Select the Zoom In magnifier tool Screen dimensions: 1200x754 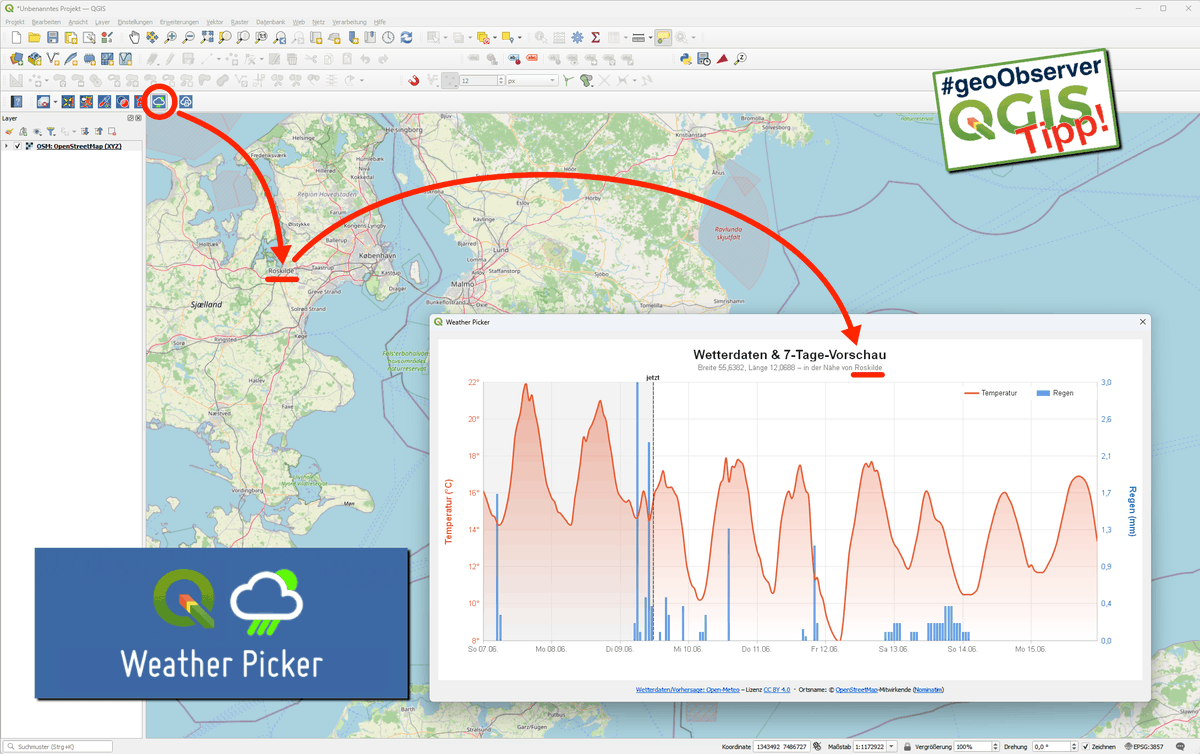tap(171, 37)
